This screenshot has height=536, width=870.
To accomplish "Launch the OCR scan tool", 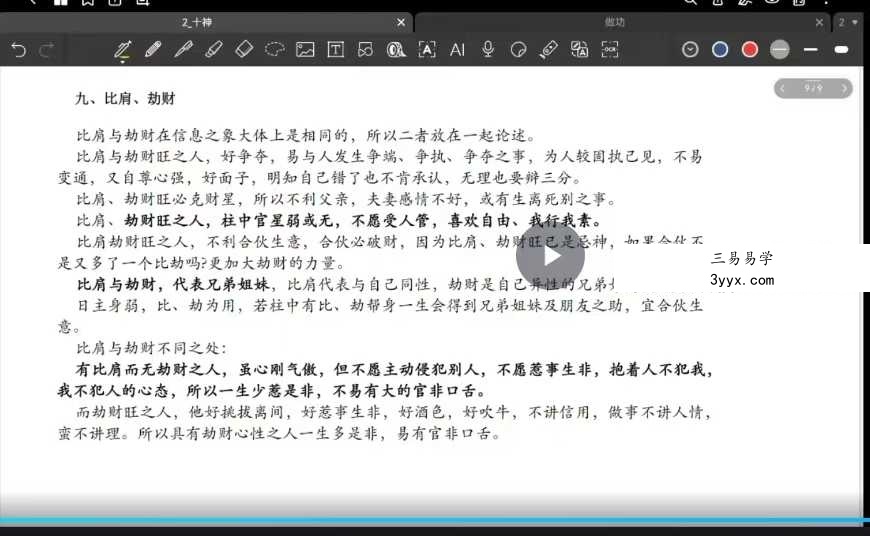I will coord(610,50).
